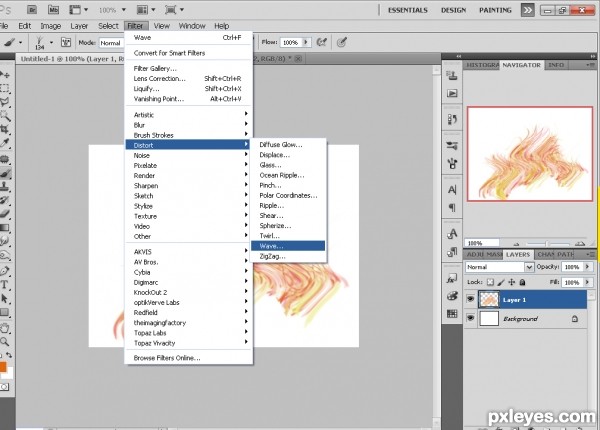
Task: Select the Brush tool in the toolbox
Action: click(x=5, y=173)
